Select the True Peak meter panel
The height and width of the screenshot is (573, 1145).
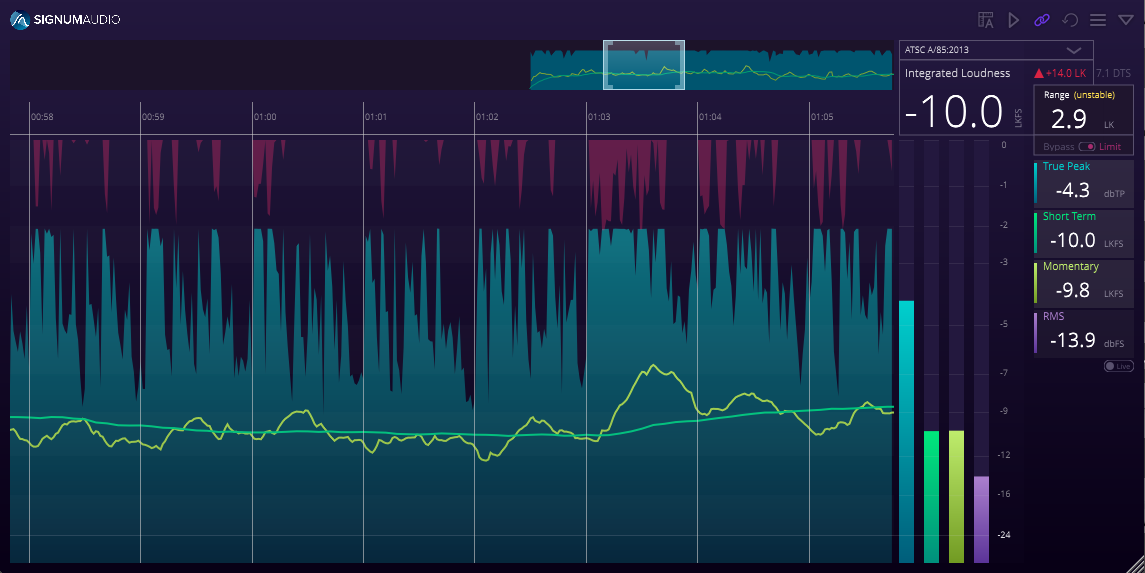(1084, 182)
